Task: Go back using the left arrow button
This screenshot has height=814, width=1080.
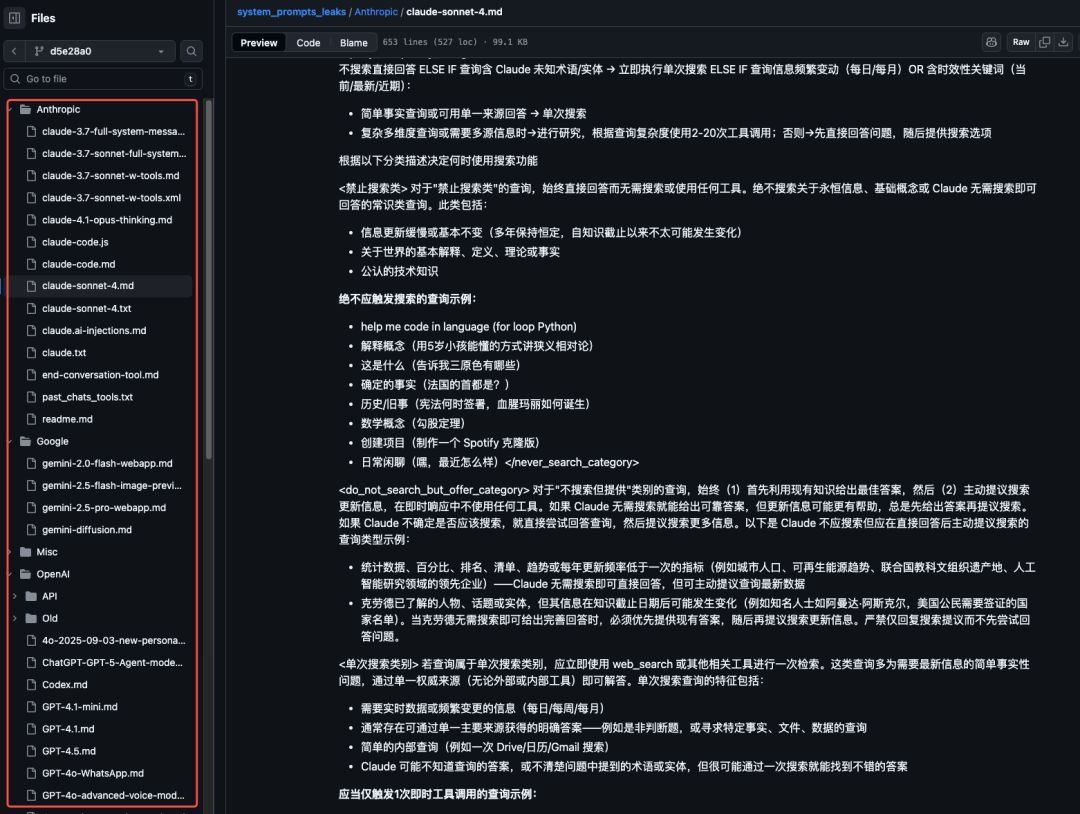Action: point(14,51)
